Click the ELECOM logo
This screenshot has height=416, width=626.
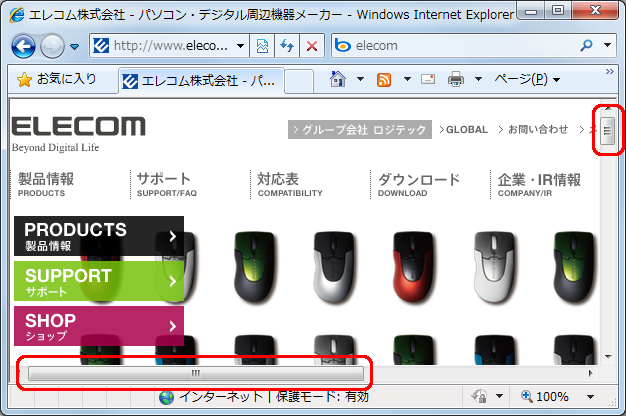pos(79,126)
